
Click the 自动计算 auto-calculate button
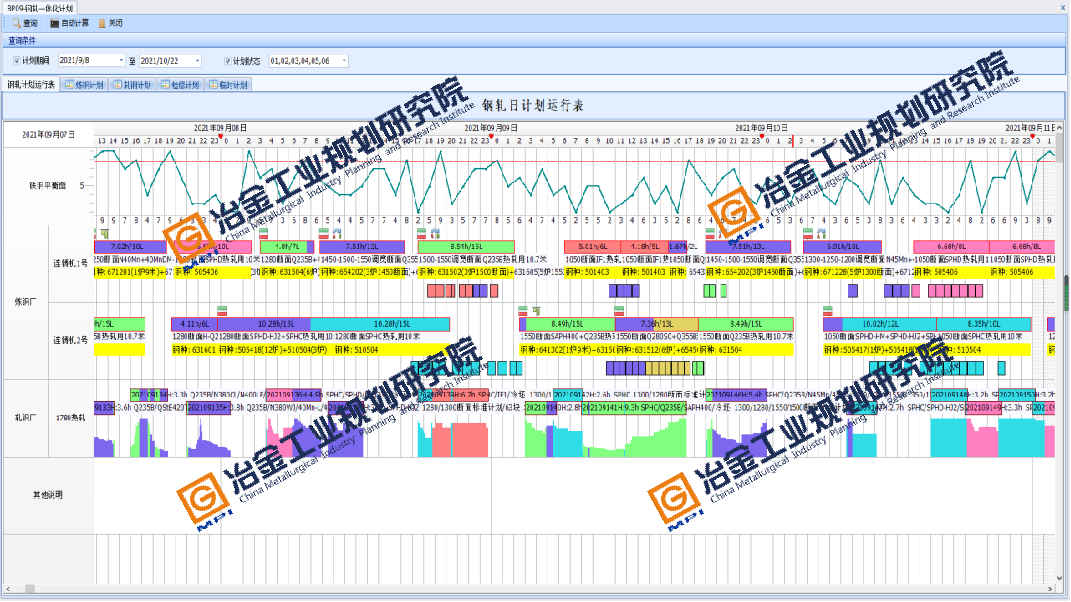69,23
